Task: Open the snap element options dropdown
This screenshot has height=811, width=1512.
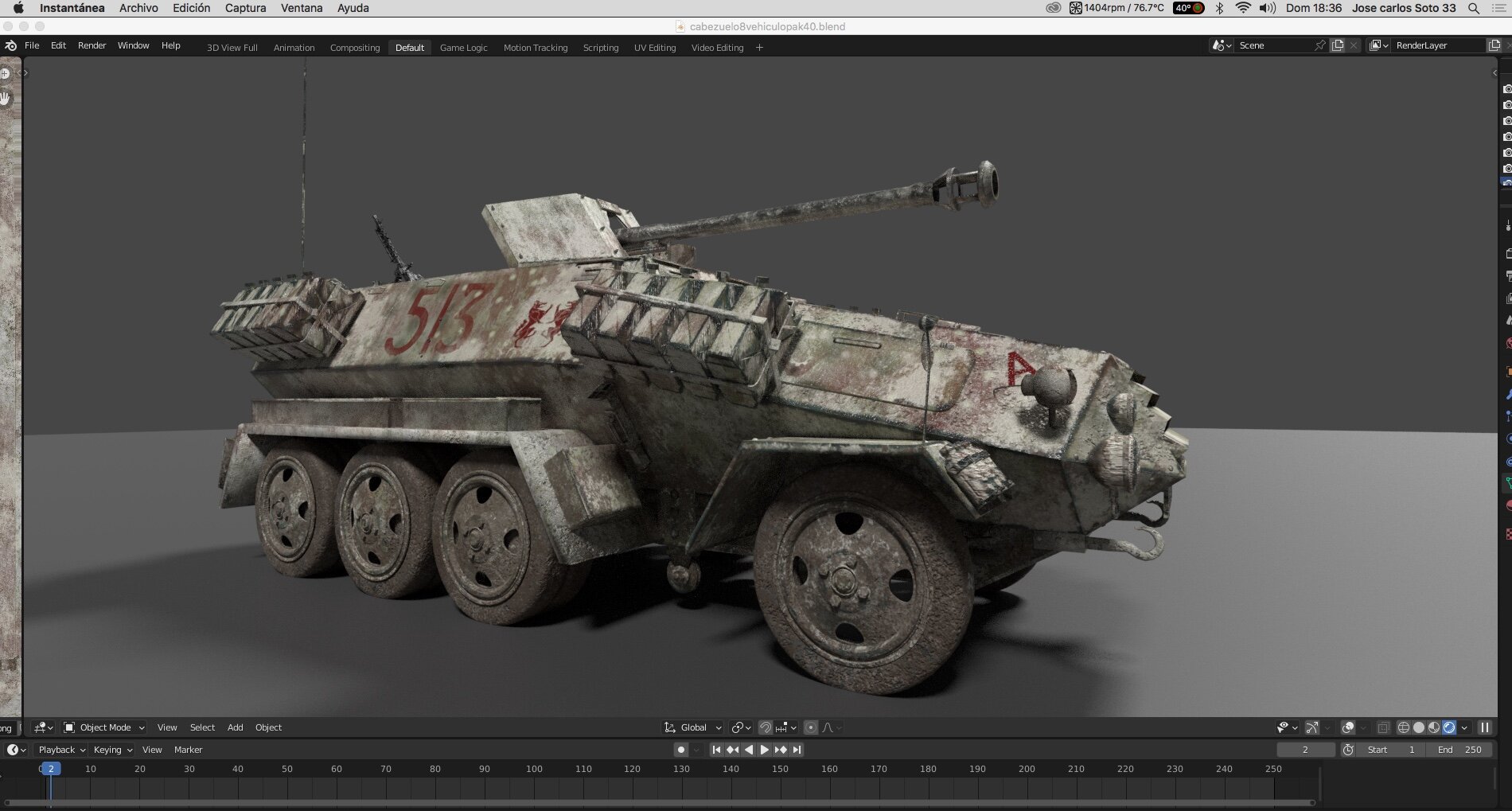Action: pos(785,727)
